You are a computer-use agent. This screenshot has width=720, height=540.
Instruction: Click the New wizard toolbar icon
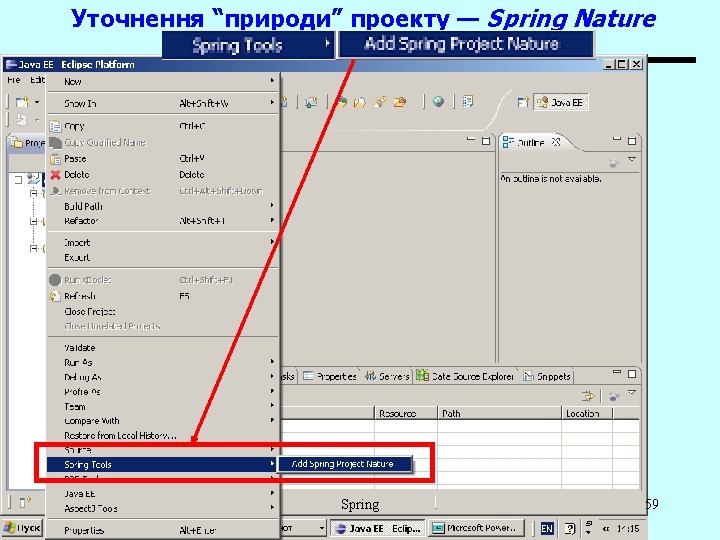pyautogui.click(x=22, y=102)
